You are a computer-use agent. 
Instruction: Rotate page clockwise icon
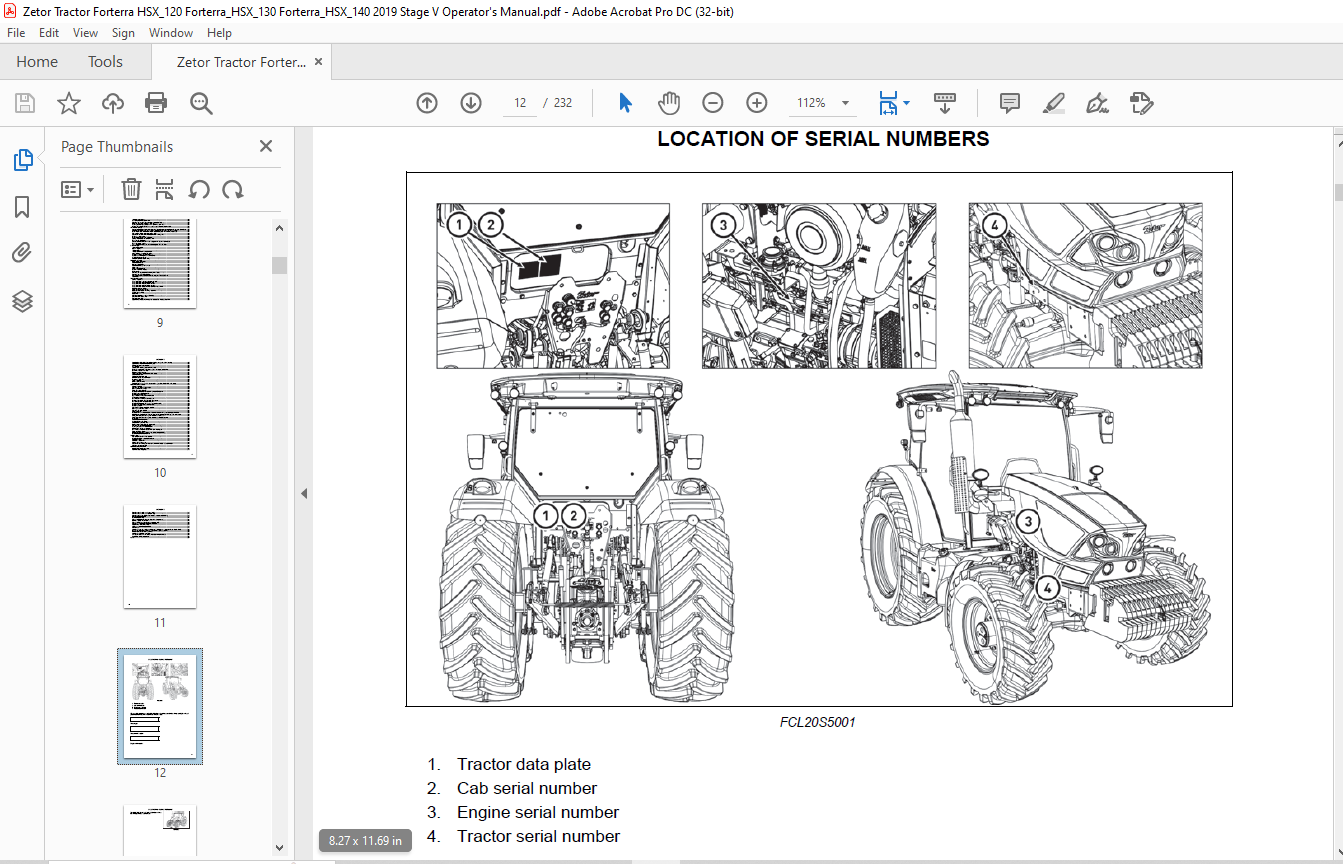[233, 189]
